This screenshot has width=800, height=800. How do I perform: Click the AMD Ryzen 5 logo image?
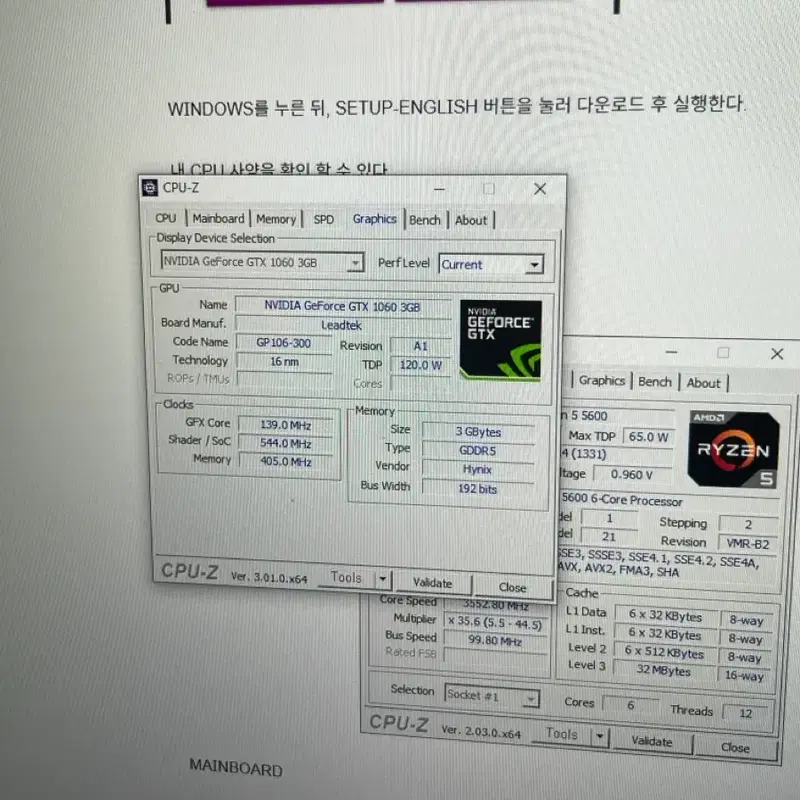[734, 449]
